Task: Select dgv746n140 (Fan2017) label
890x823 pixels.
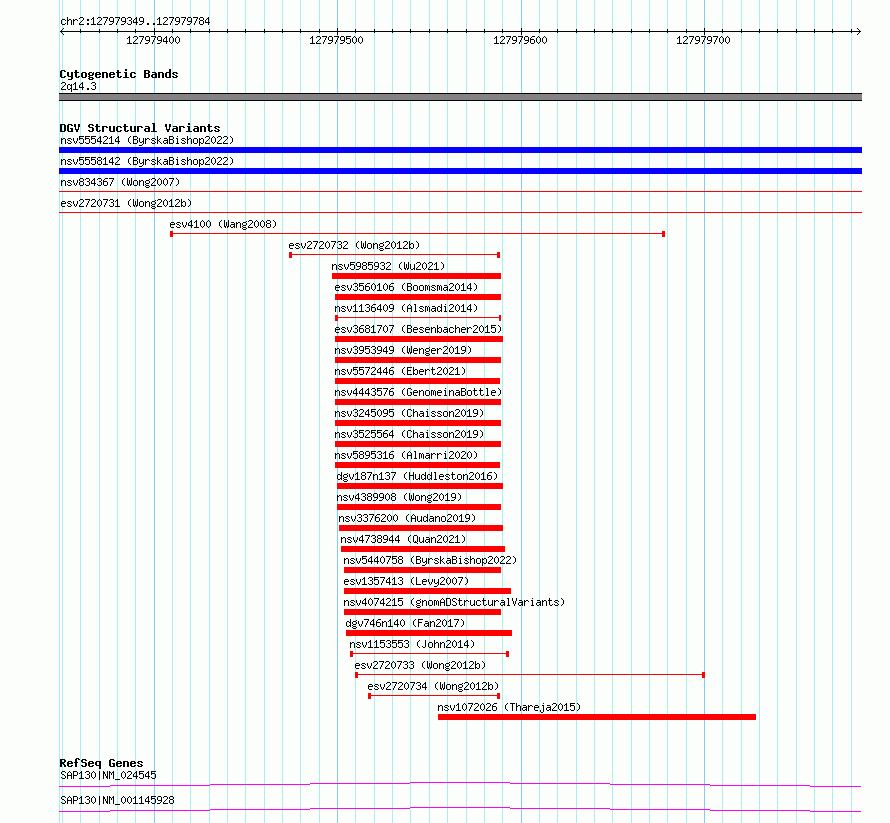Action: (405, 623)
